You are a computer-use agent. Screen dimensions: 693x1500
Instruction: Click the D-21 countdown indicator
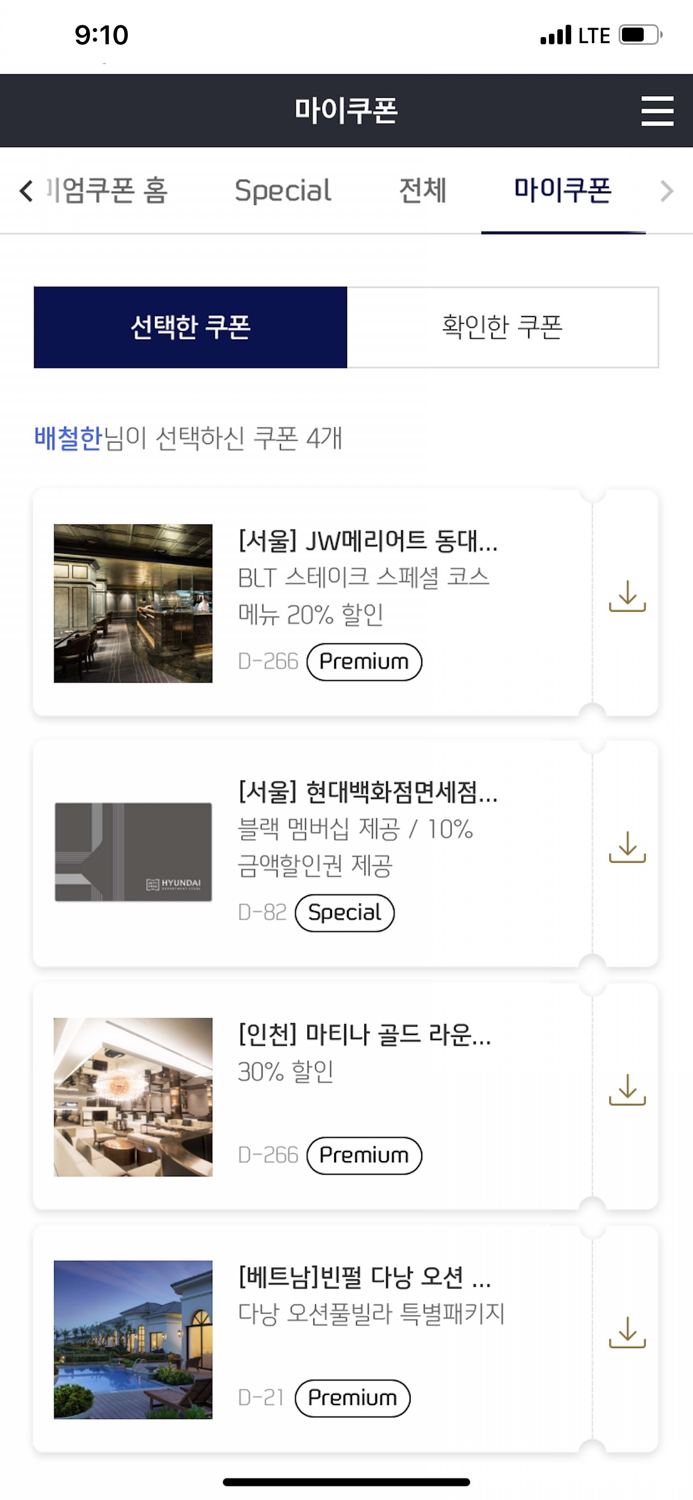tap(259, 1398)
